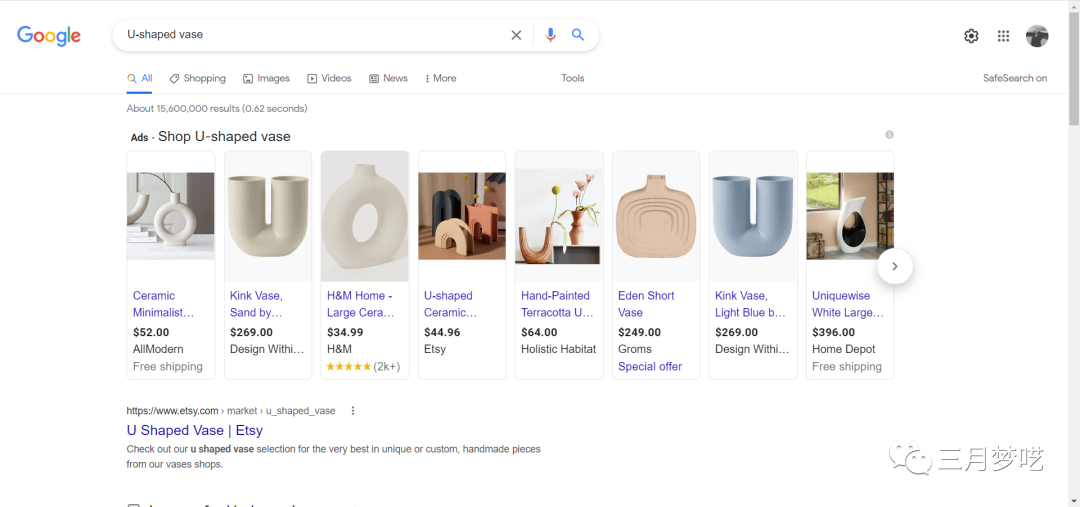The image size is (1080, 507).
Task: Click the Home Depot seller name
Action: tap(844, 349)
